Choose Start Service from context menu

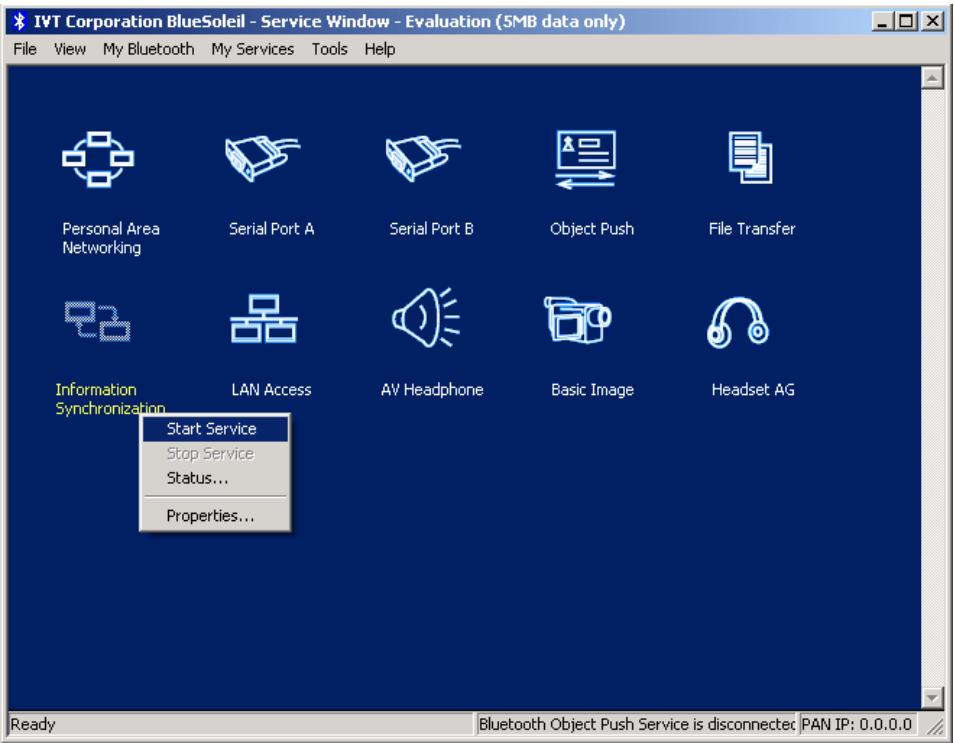click(x=215, y=429)
